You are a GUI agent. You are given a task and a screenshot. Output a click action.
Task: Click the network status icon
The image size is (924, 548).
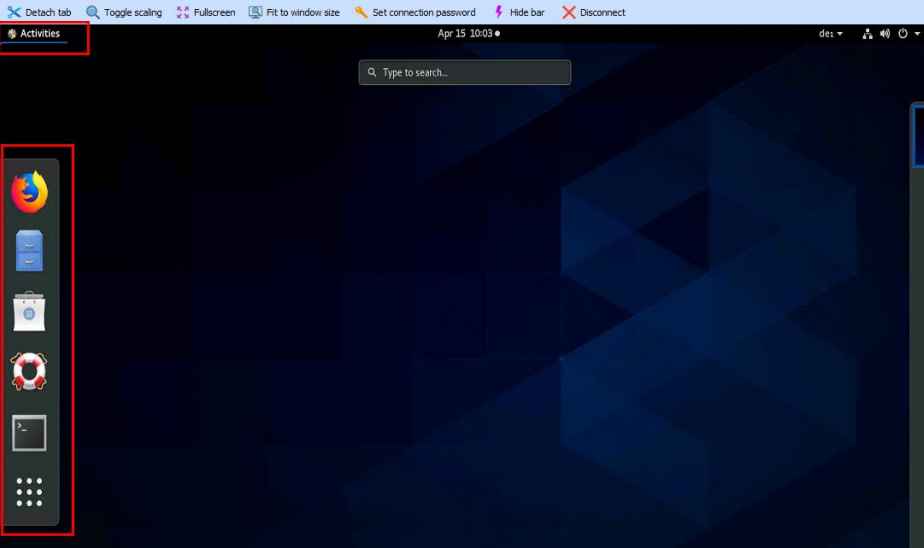867,34
